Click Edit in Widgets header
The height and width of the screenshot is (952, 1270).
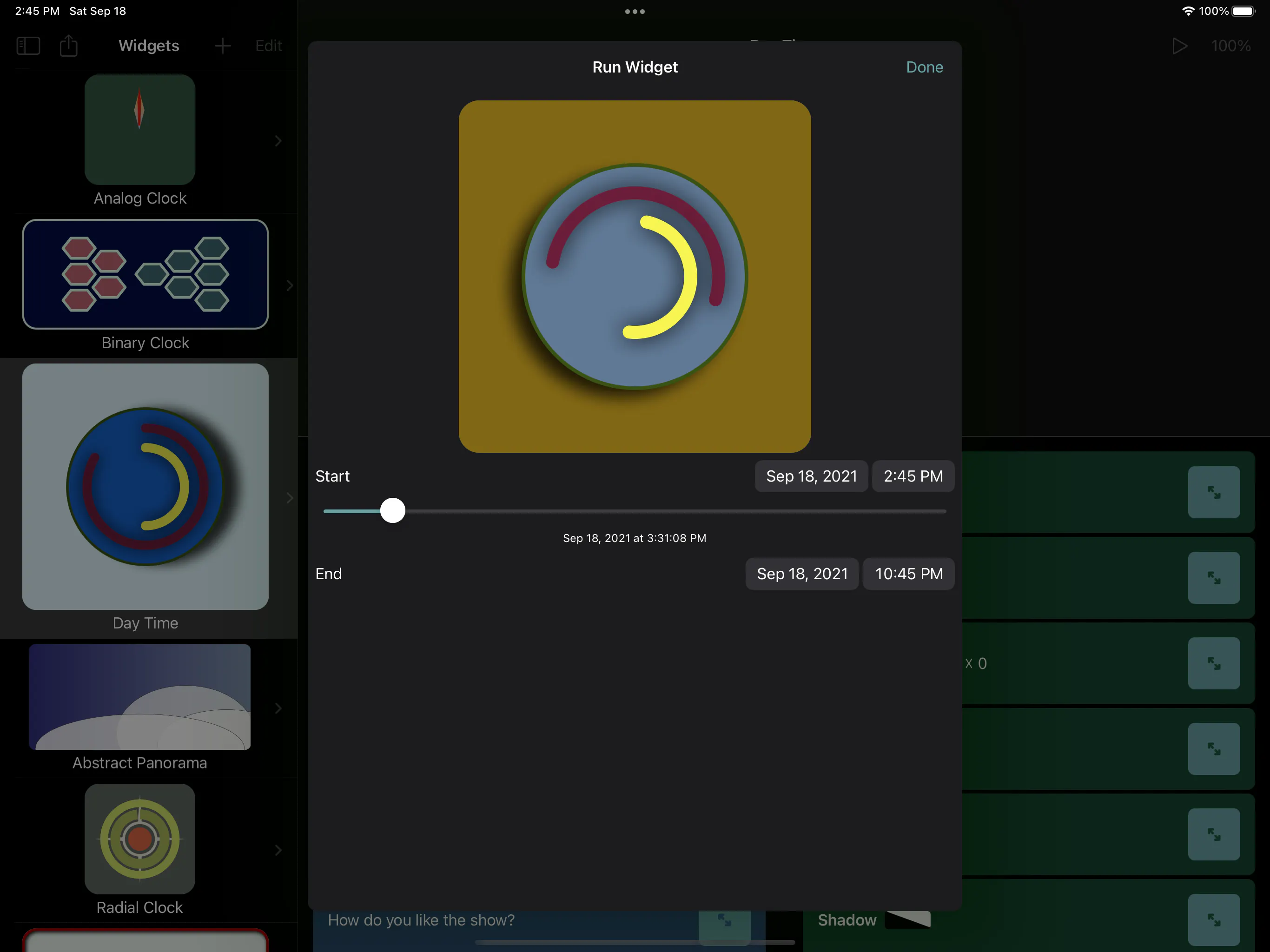[x=269, y=46]
